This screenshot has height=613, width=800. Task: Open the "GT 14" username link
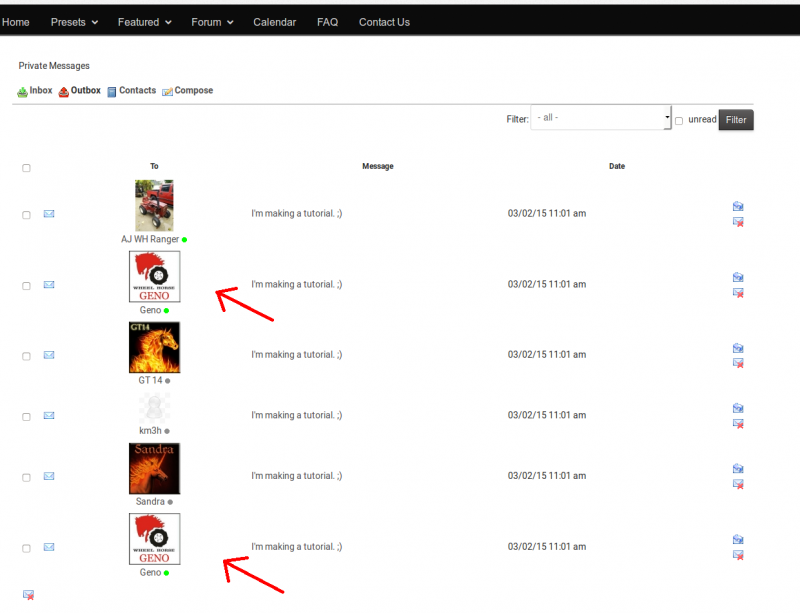tap(150, 381)
